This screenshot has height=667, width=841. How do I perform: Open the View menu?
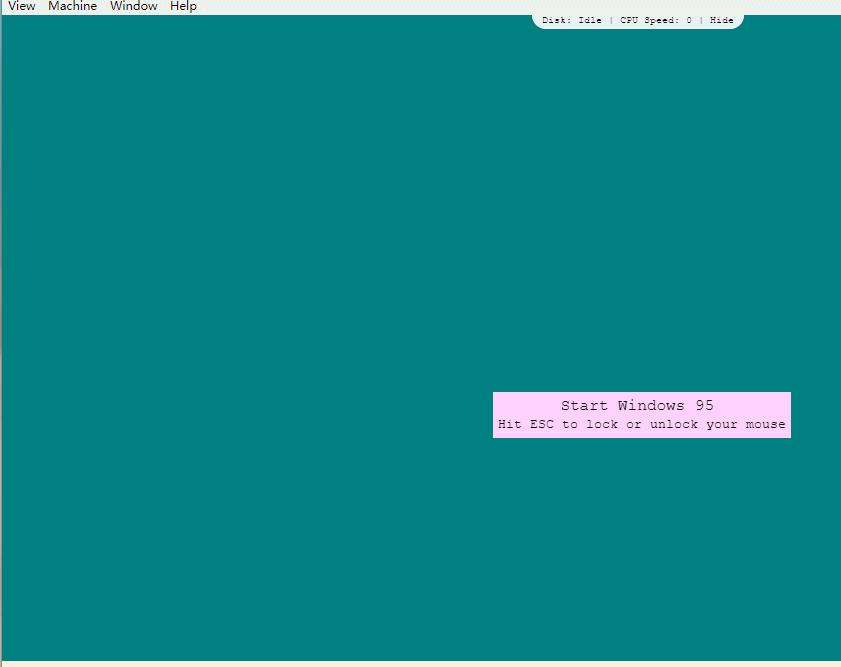coord(21,6)
